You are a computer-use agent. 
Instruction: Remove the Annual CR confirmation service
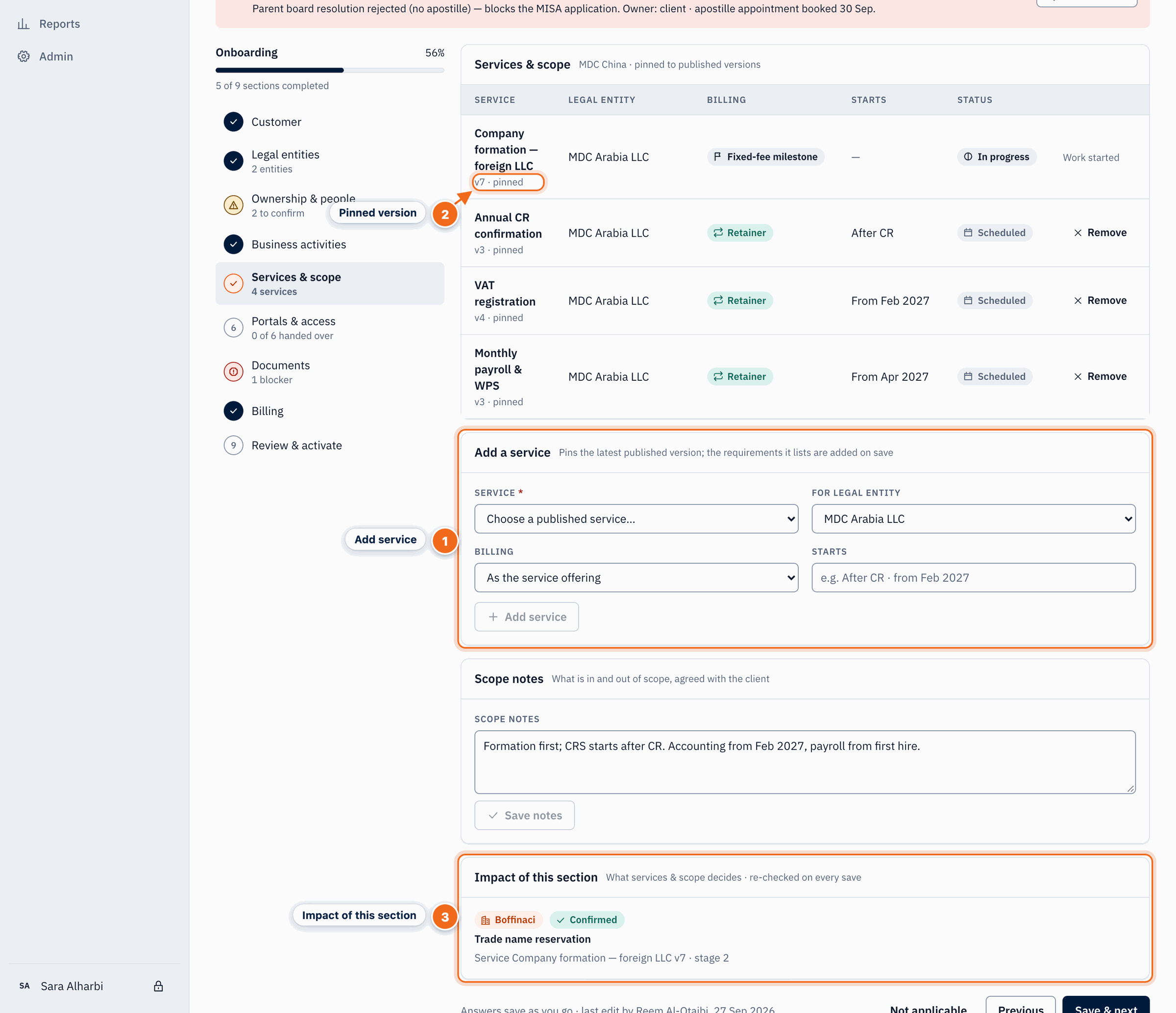pos(1100,233)
